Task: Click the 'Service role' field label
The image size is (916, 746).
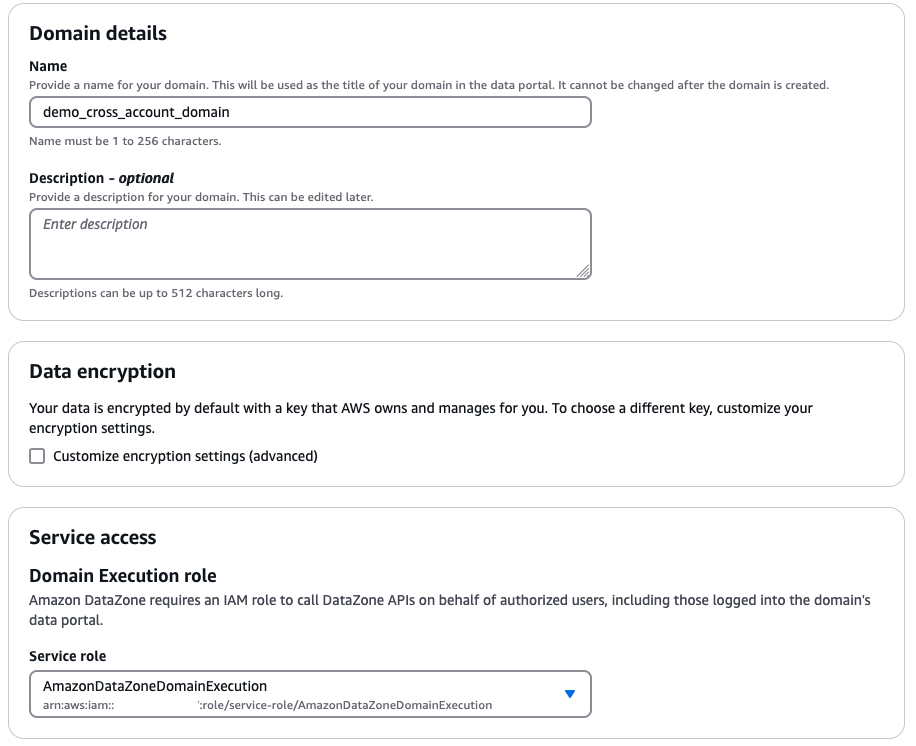Action: point(68,656)
